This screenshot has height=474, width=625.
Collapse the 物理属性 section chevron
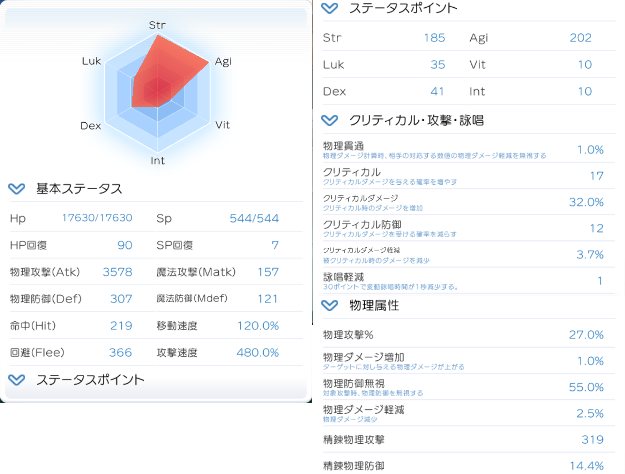[330, 305]
